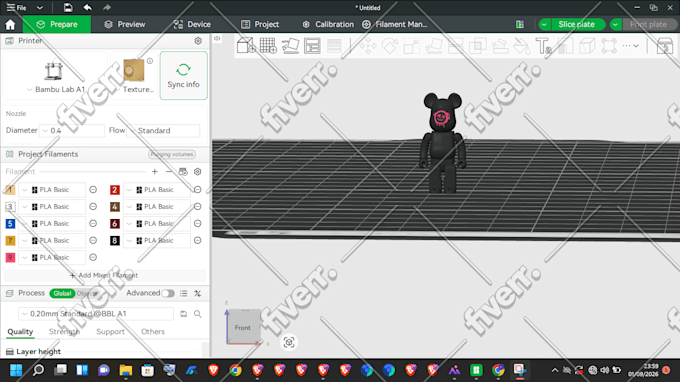Open the Strength settings tab

64,332
